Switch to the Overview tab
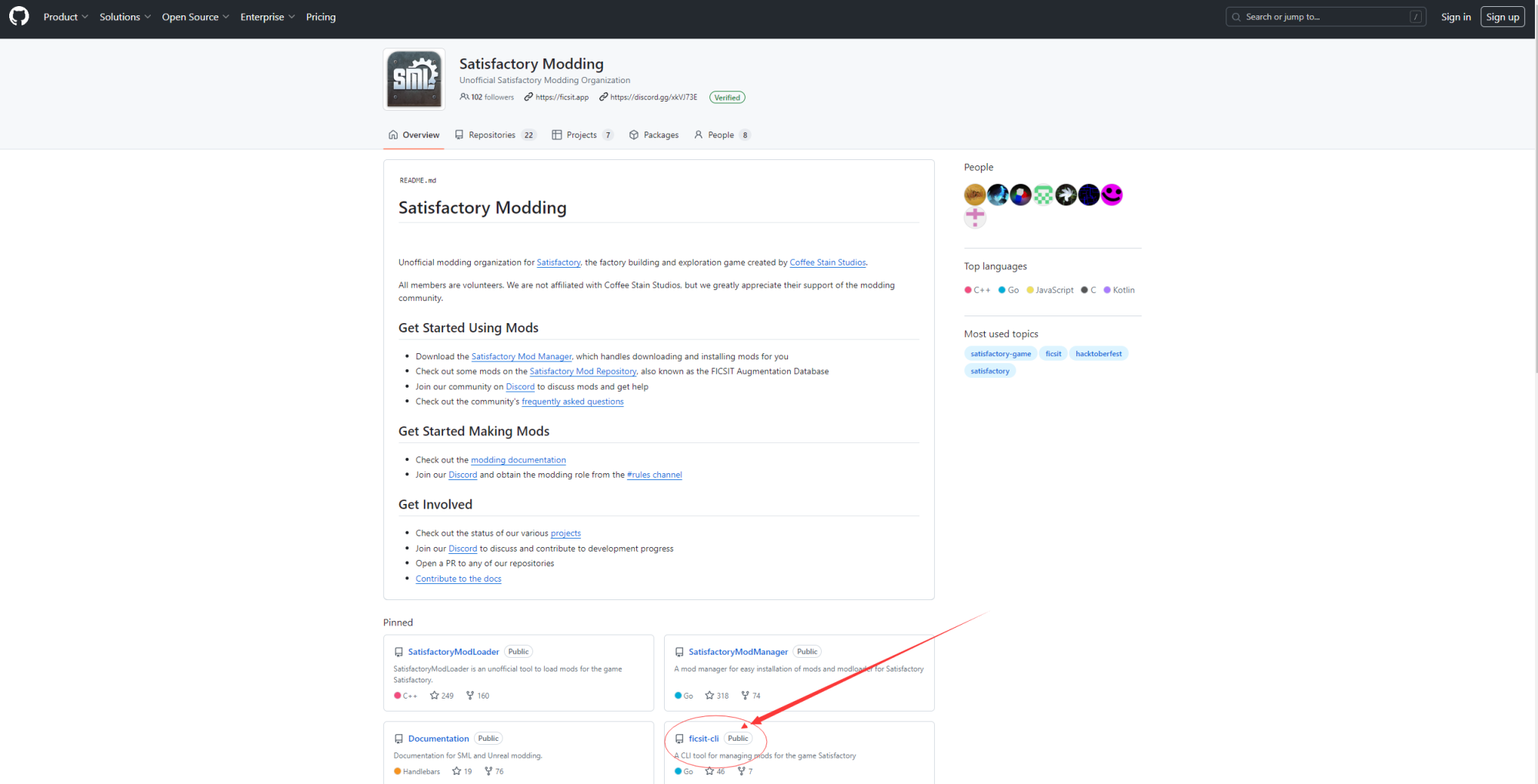This screenshot has height=784, width=1538. click(x=414, y=135)
